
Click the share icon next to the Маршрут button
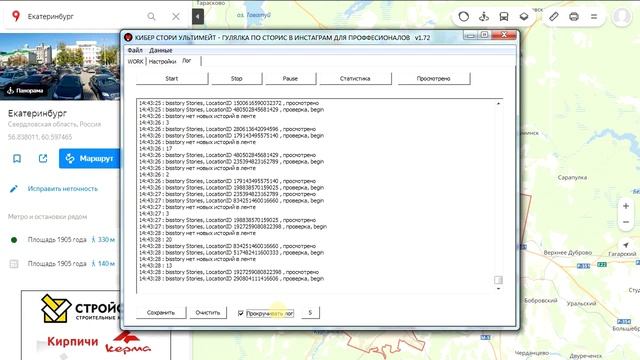point(43,158)
